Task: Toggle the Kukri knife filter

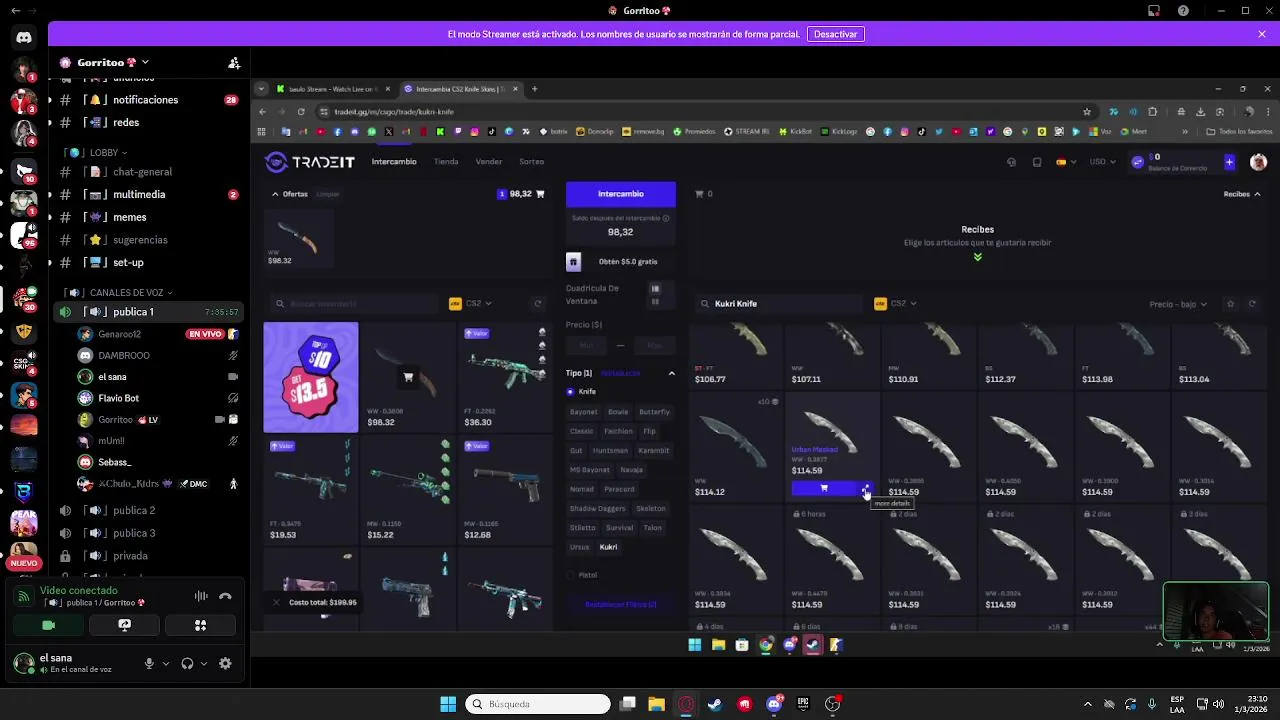Action: [x=608, y=547]
